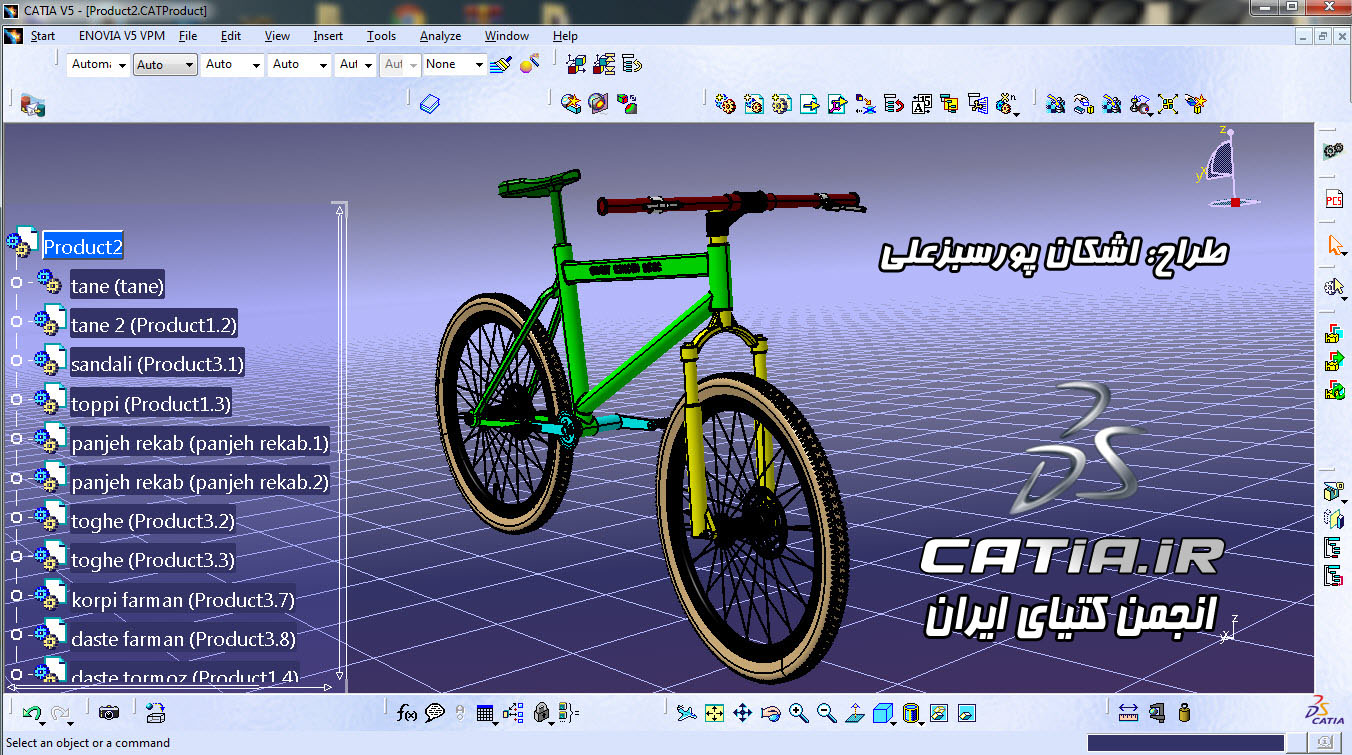Toggle Fly Mode airplane icon
Image resolution: width=1352 pixels, height=755 pixels.
pyautogui.click(x=686, y=712)
